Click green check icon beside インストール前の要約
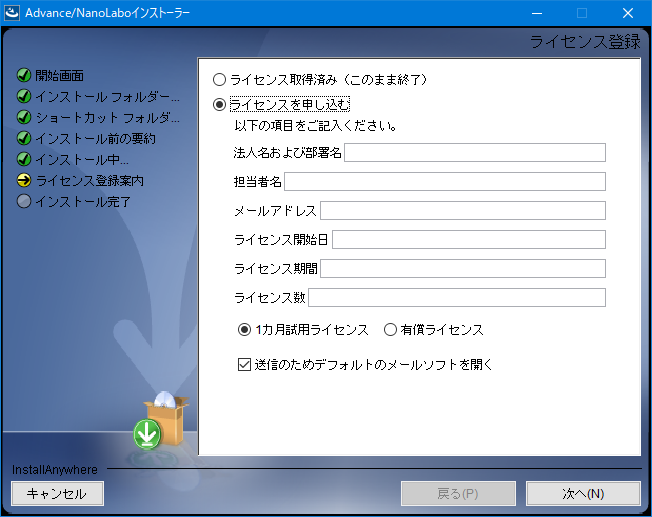The height and width of the screenshot is (517, 652). click(x=24, y=138)
